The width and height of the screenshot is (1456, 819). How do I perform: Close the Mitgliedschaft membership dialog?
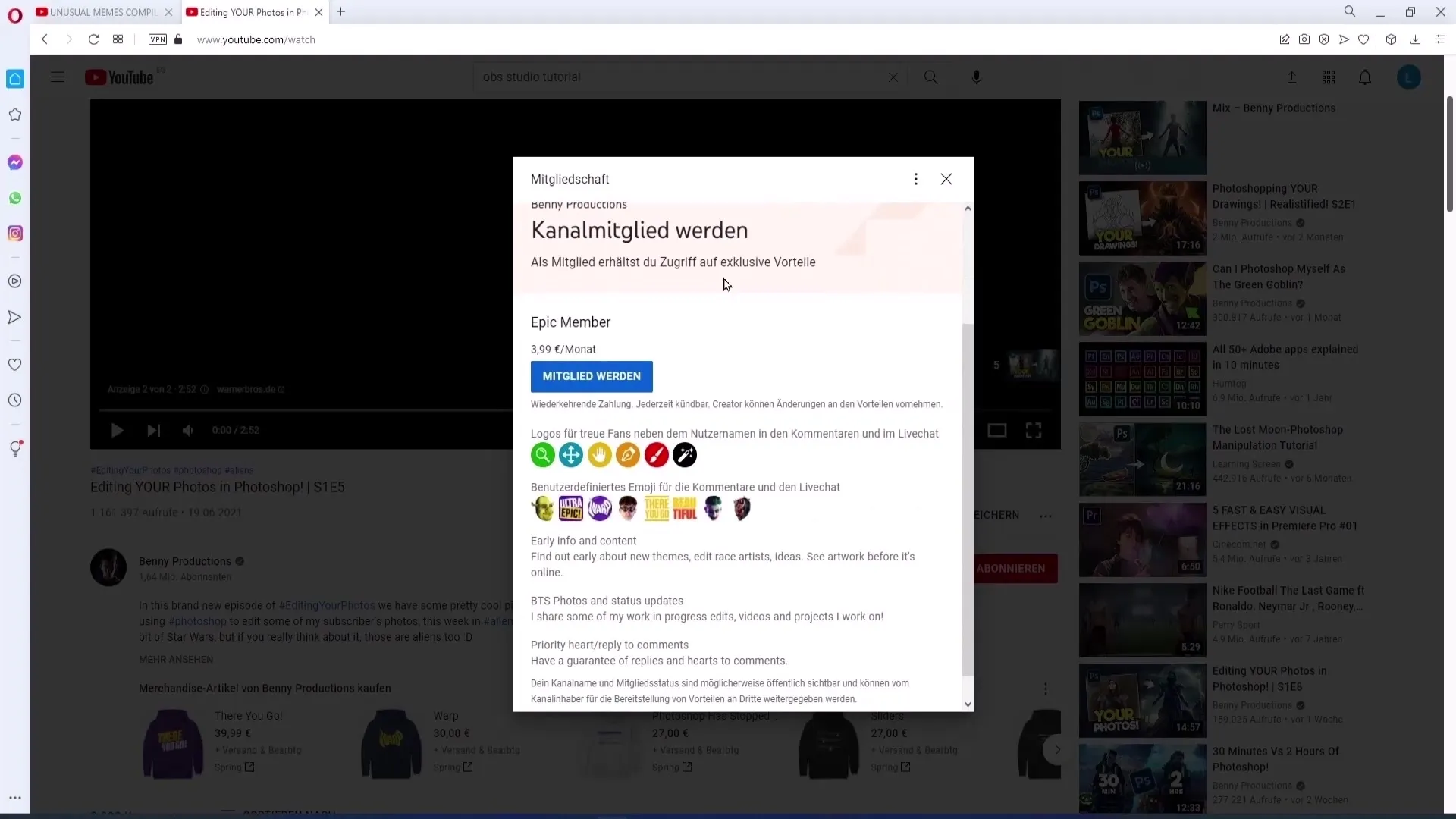coord(946,178)
